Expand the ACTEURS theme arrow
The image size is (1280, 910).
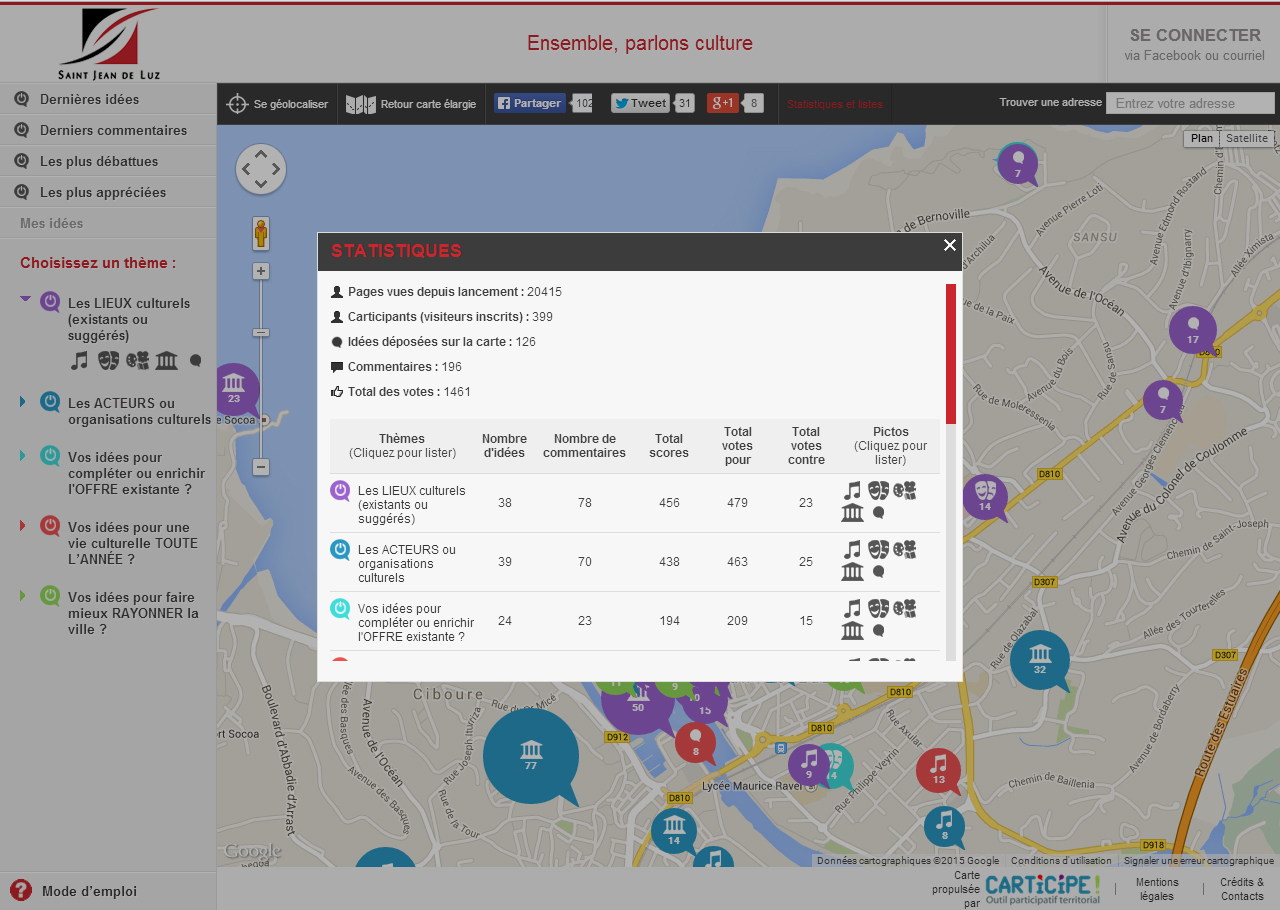(23, 402)
